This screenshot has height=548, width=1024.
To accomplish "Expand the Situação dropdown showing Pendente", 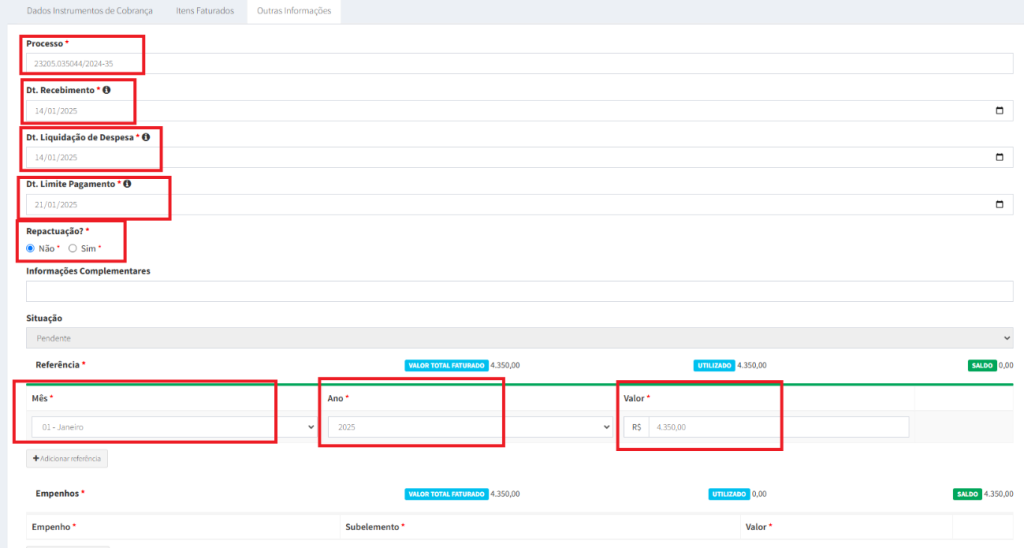I will pos(518,338).
